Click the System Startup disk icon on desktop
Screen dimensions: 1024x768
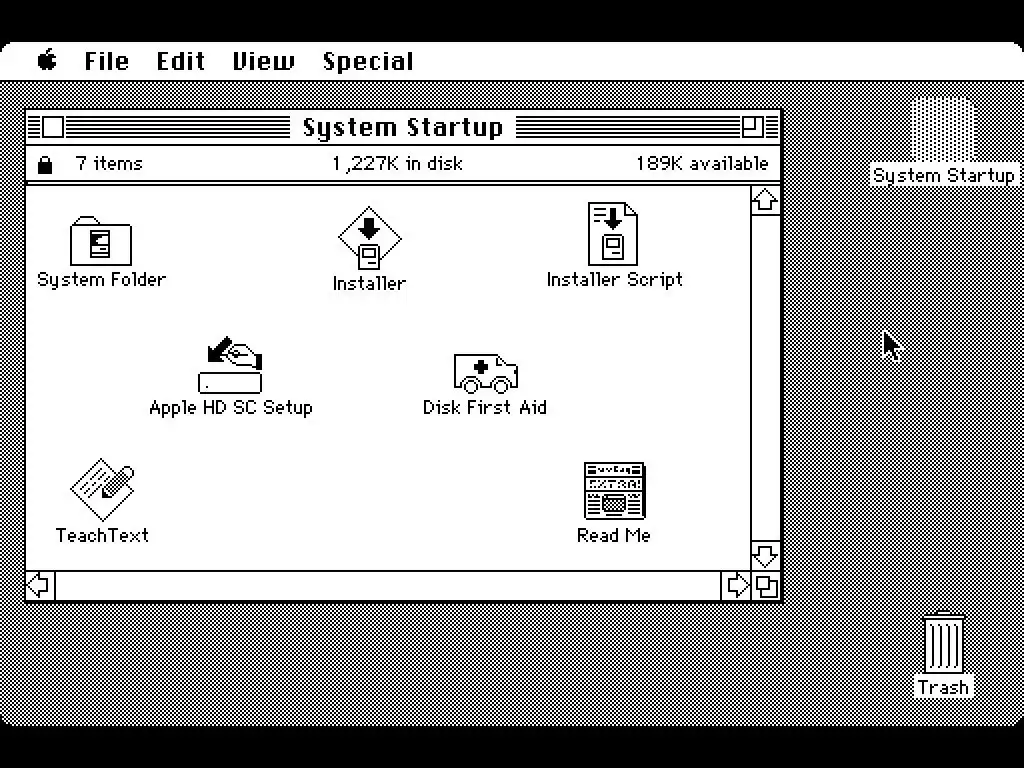click(943, 129)
